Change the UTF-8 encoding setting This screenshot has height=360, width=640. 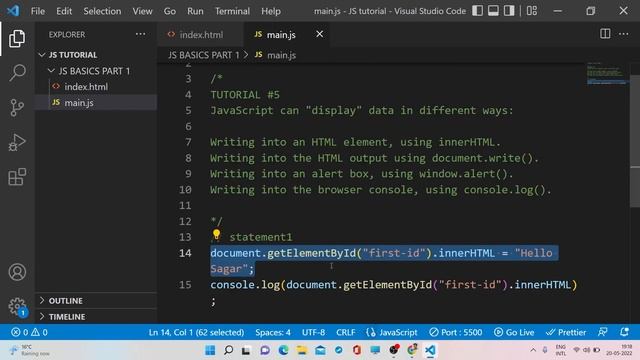pyautogui.click(x=313, y=332)
